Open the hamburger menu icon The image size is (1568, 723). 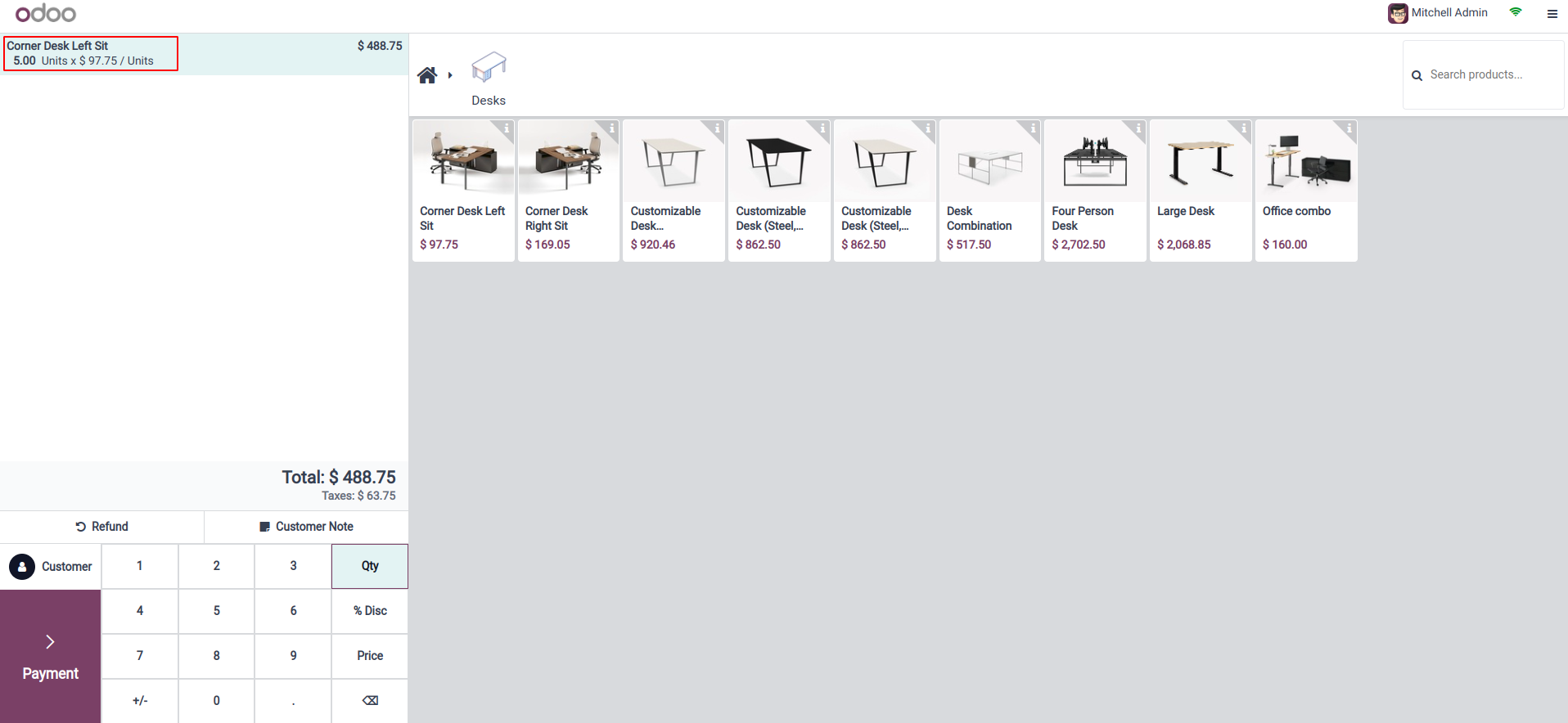(x=1552, y=13)
